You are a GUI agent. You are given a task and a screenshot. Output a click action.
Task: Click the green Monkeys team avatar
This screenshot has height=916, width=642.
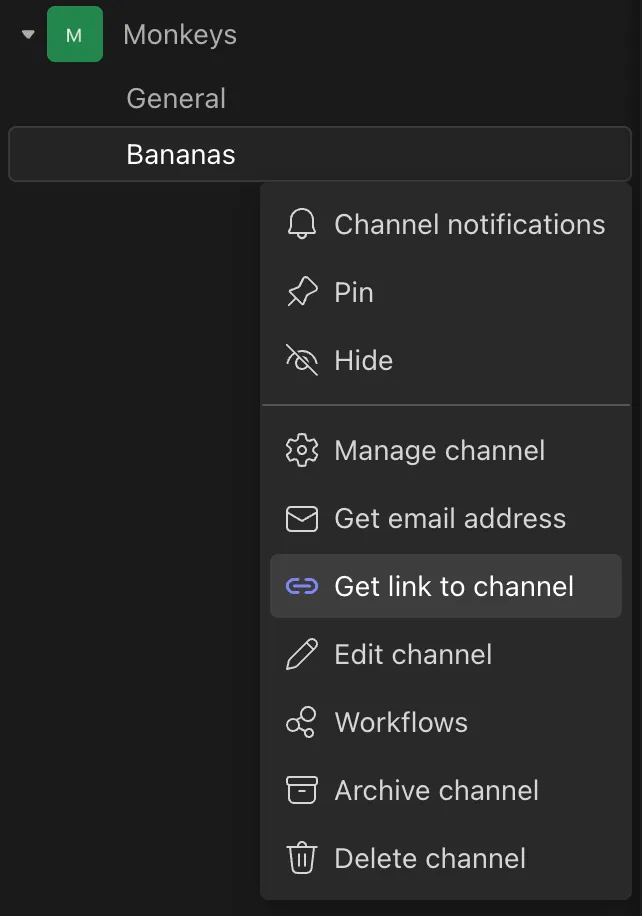[x=75, y=34]
